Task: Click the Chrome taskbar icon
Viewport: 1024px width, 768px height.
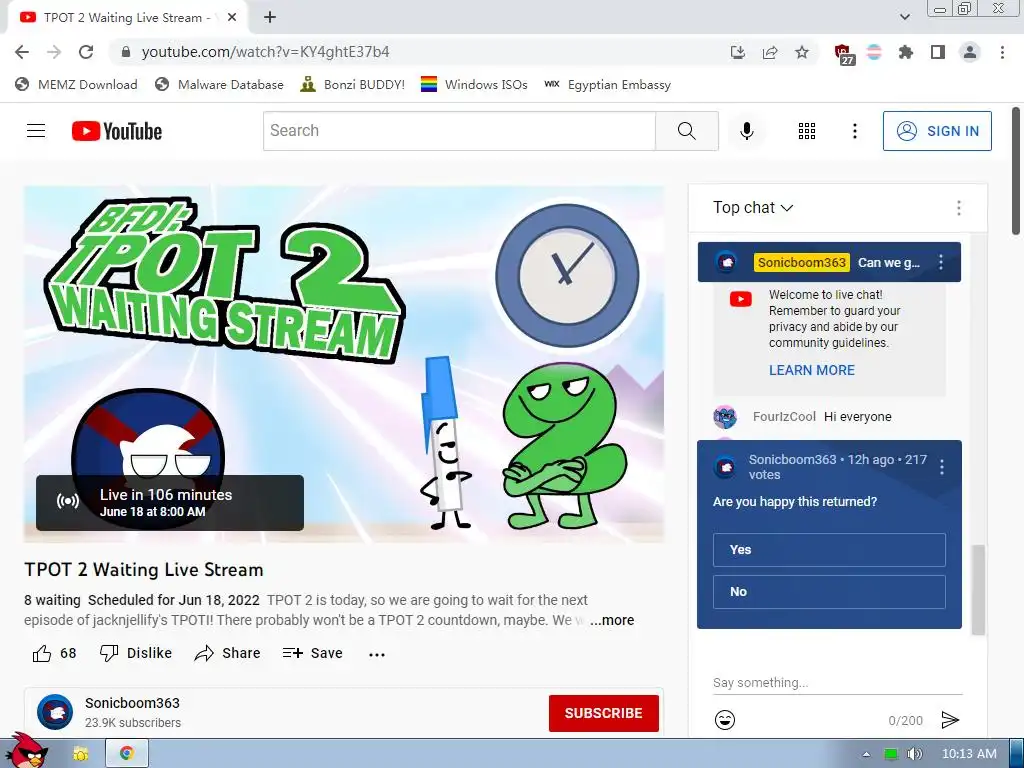Action: click(127, 754)
